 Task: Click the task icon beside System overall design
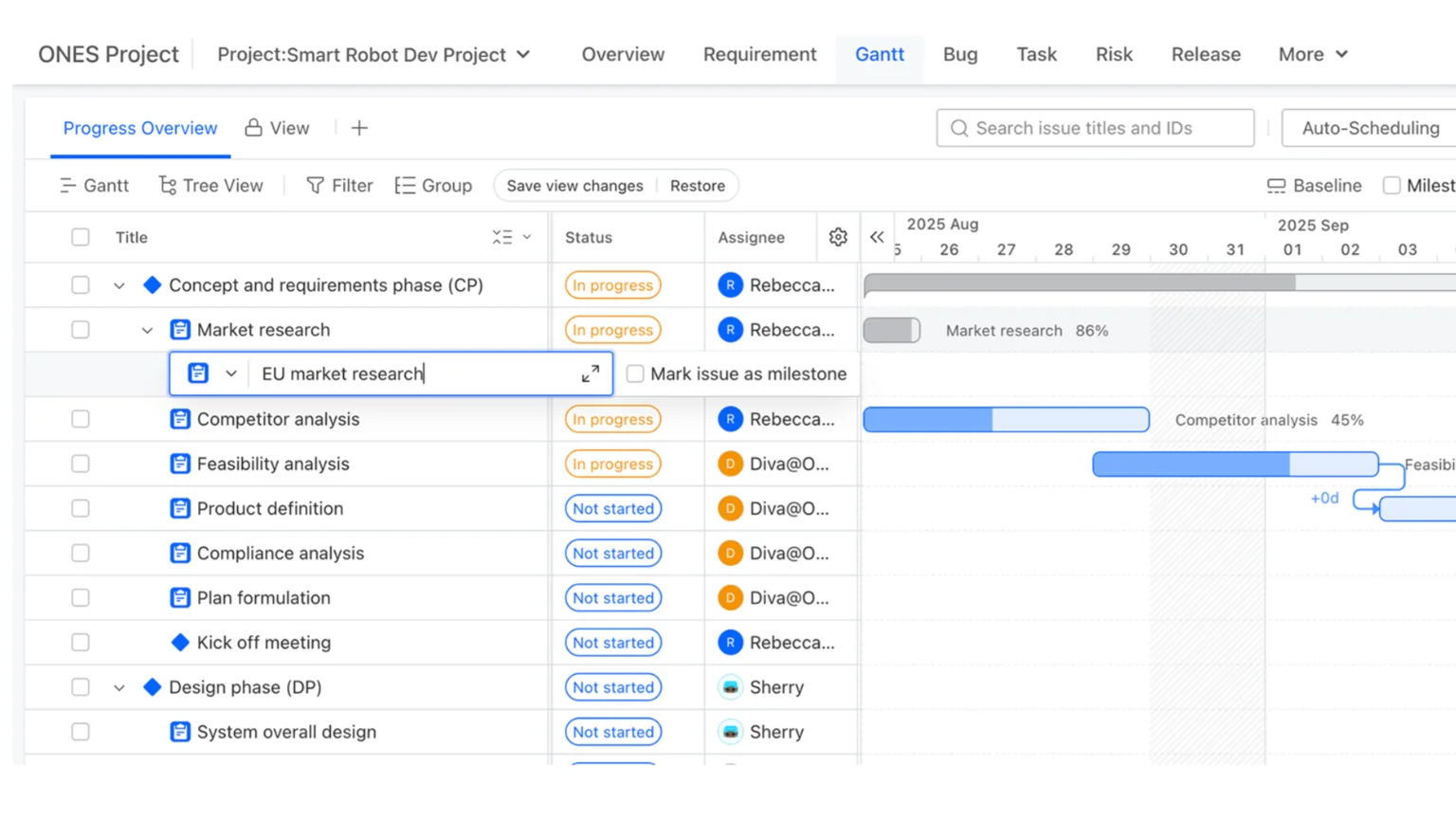[180, 732]
